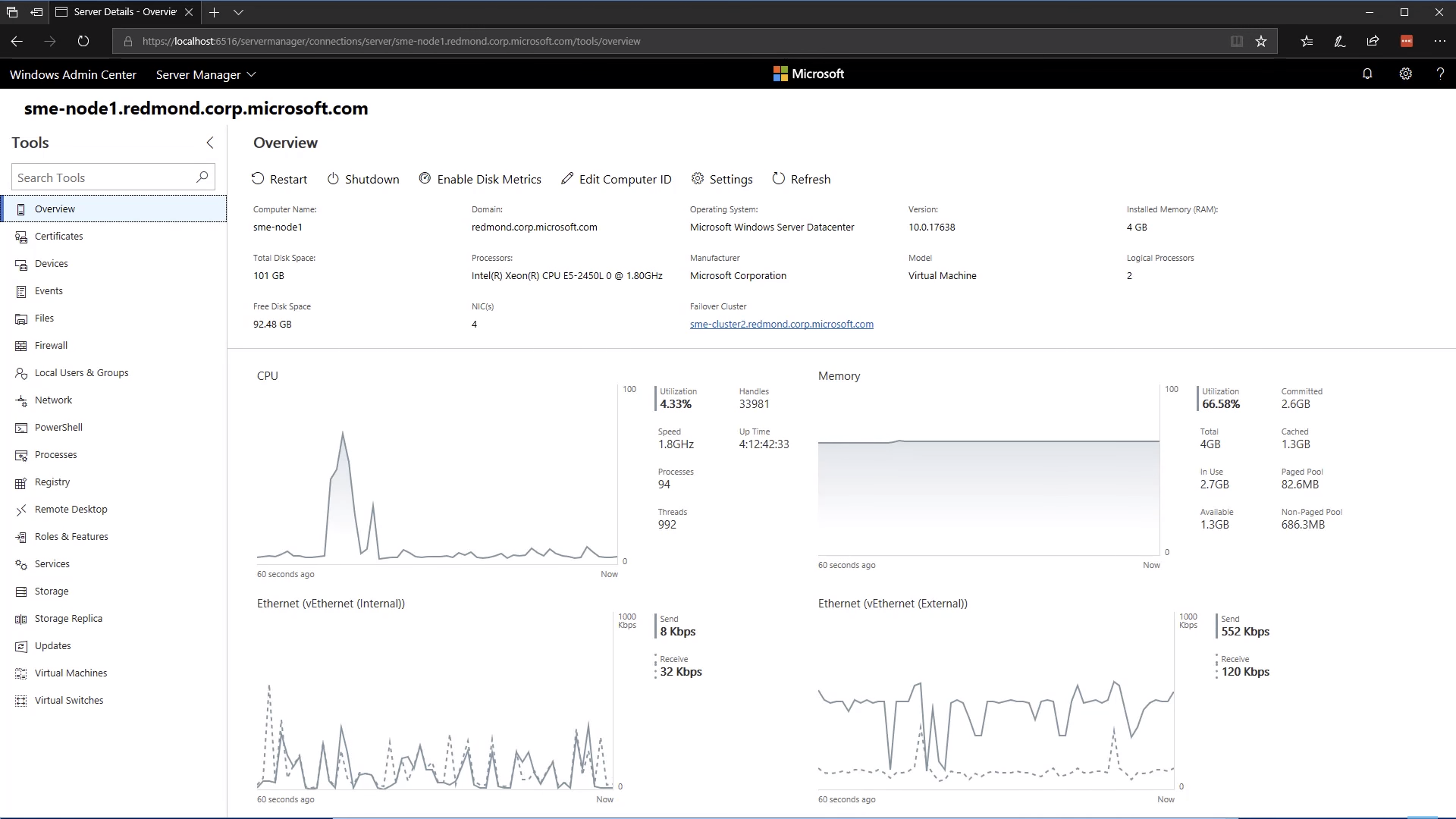
Task: Select the Storage menu item
Action: pos(51,591)
